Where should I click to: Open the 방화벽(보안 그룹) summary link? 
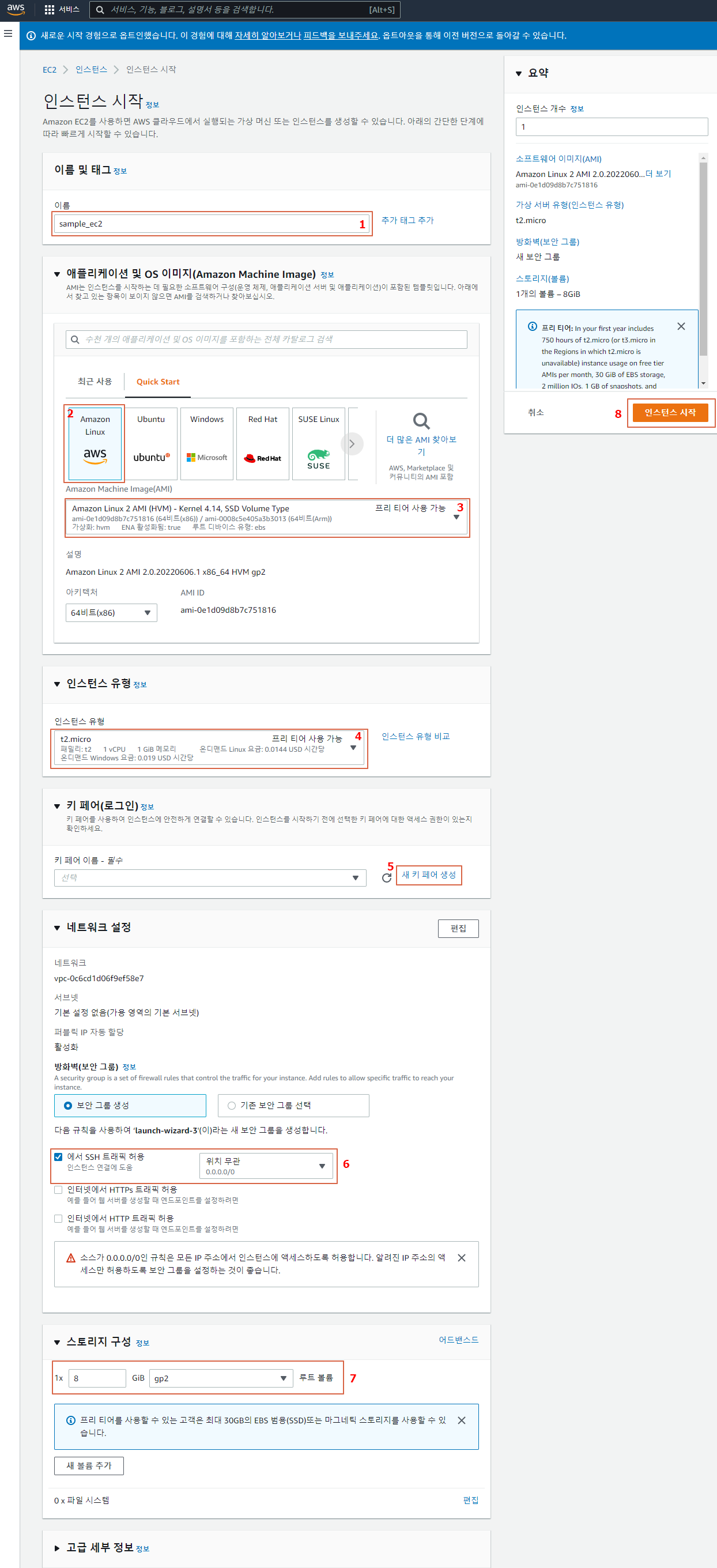547,242
